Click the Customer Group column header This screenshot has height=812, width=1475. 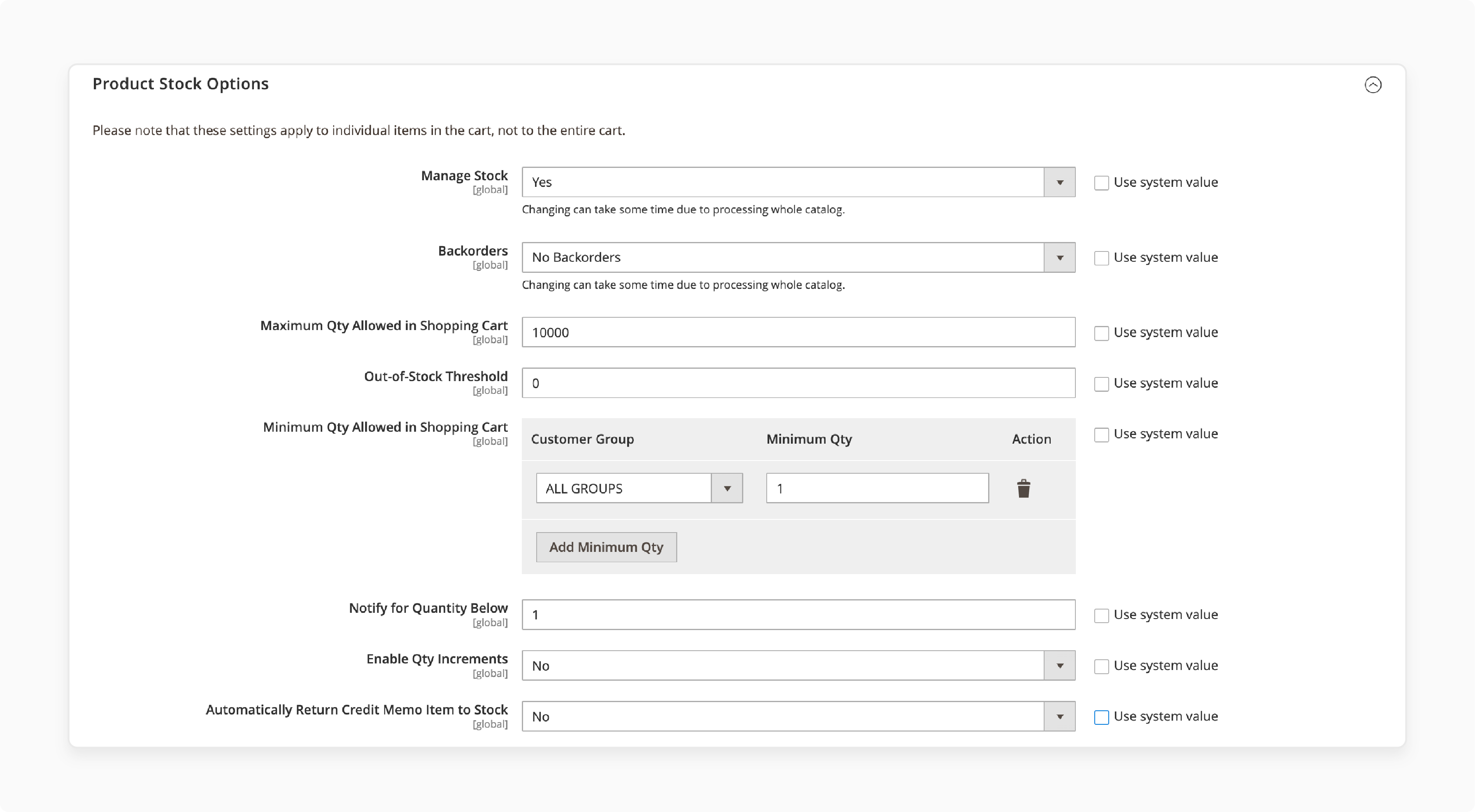[x=582, y=439]
